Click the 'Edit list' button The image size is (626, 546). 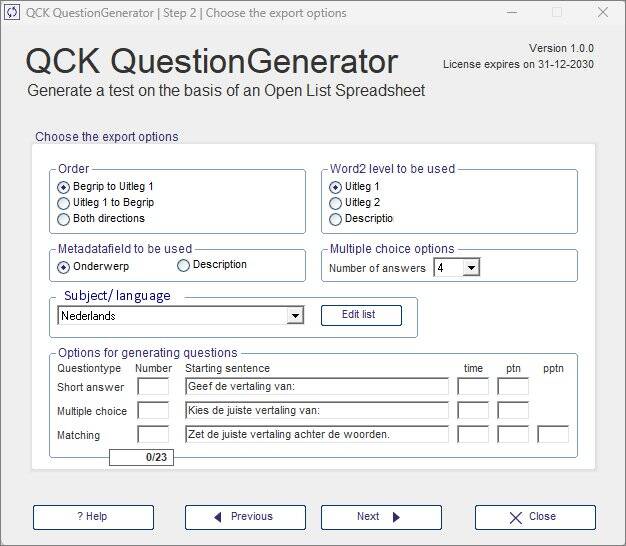tap(361, 315)
